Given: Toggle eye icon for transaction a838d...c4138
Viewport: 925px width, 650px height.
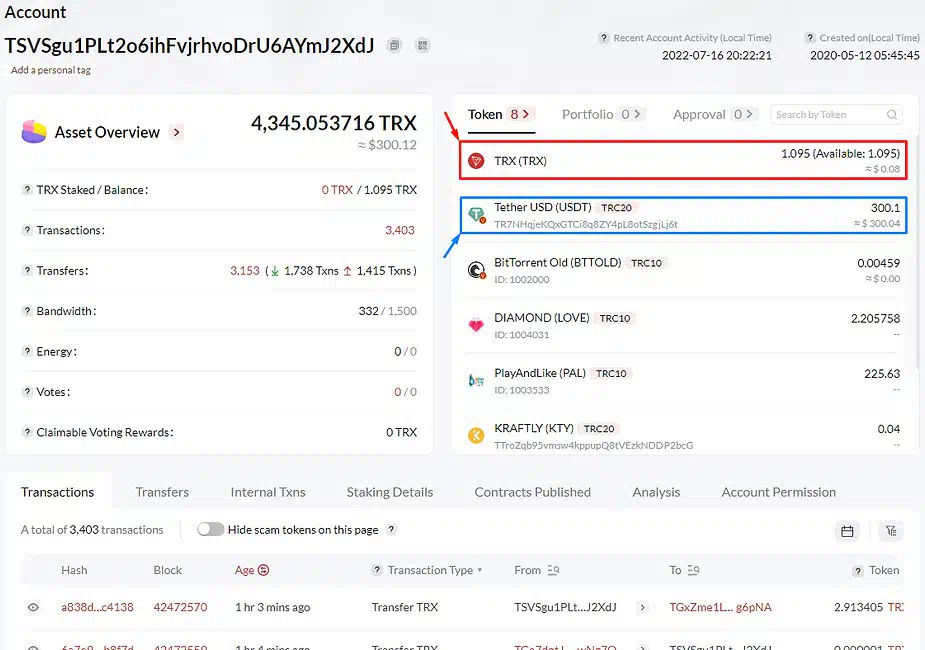Looking at the screenshot, I should pyautogui.click(x=33, y=607).
